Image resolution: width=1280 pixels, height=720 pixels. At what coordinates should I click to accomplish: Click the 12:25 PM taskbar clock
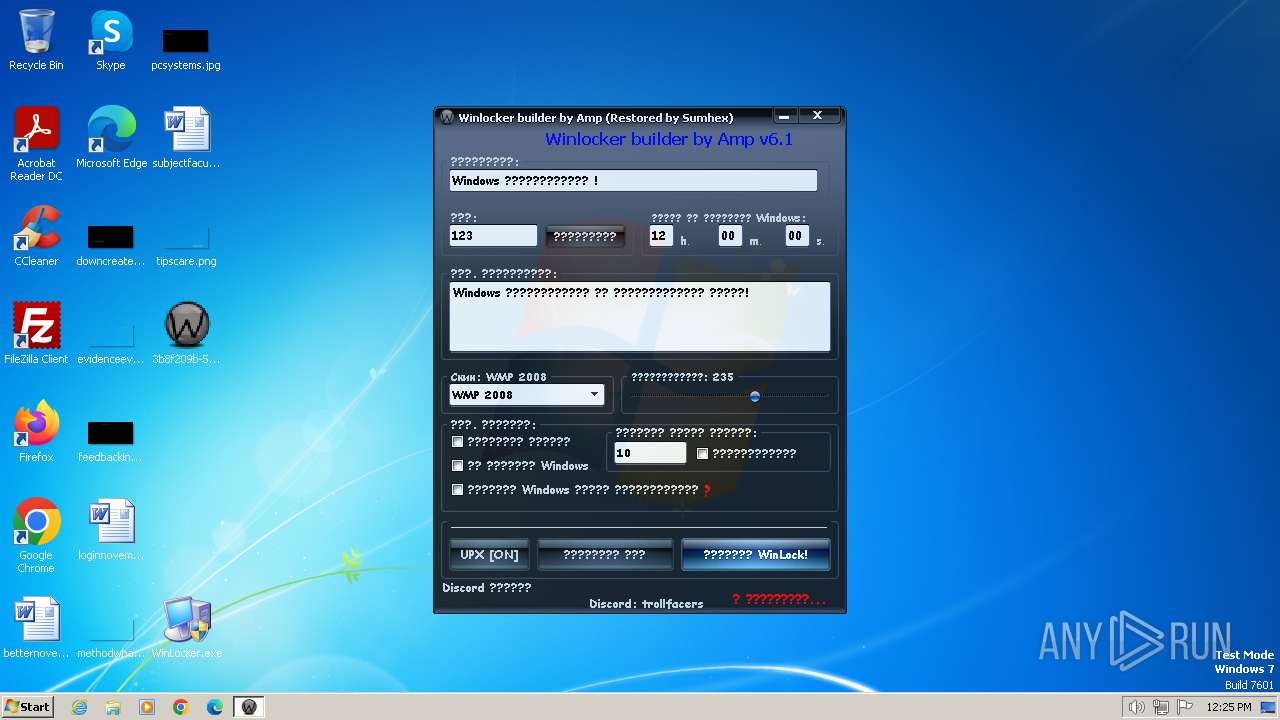(1229, 707)
